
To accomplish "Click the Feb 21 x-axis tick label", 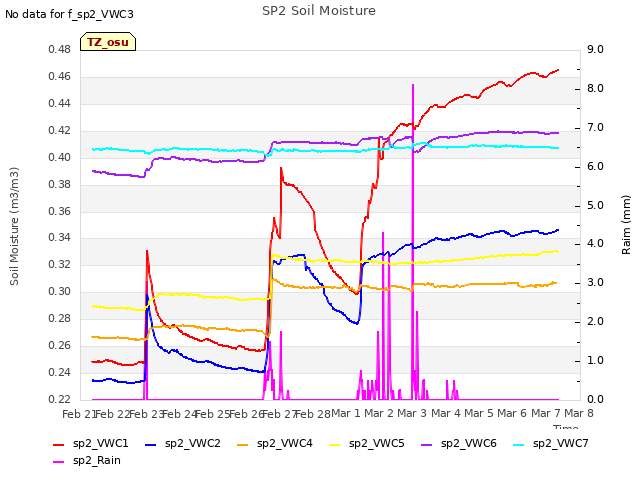I will pos(78,414).
